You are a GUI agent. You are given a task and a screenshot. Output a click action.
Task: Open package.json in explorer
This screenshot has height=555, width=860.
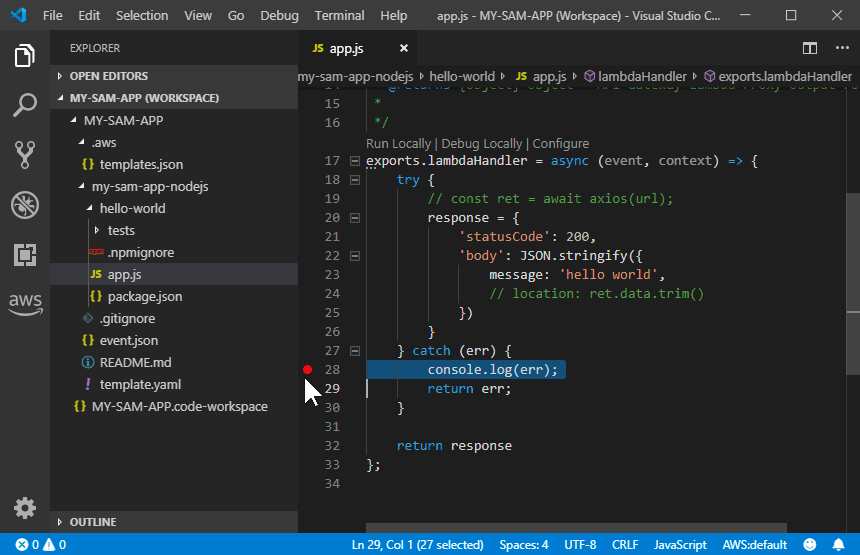pos(174,296)
